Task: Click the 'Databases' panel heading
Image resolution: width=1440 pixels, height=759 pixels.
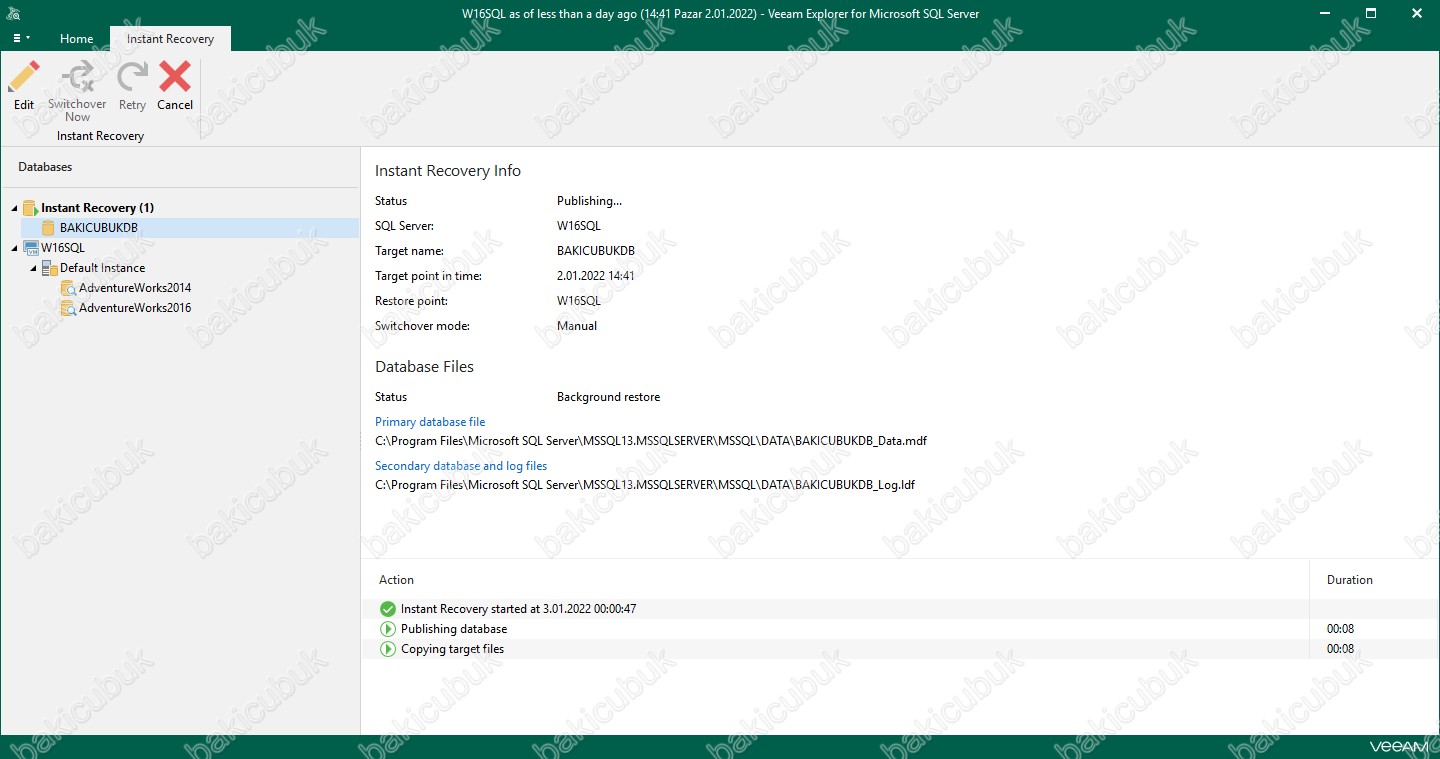Action: pos(45,167)
